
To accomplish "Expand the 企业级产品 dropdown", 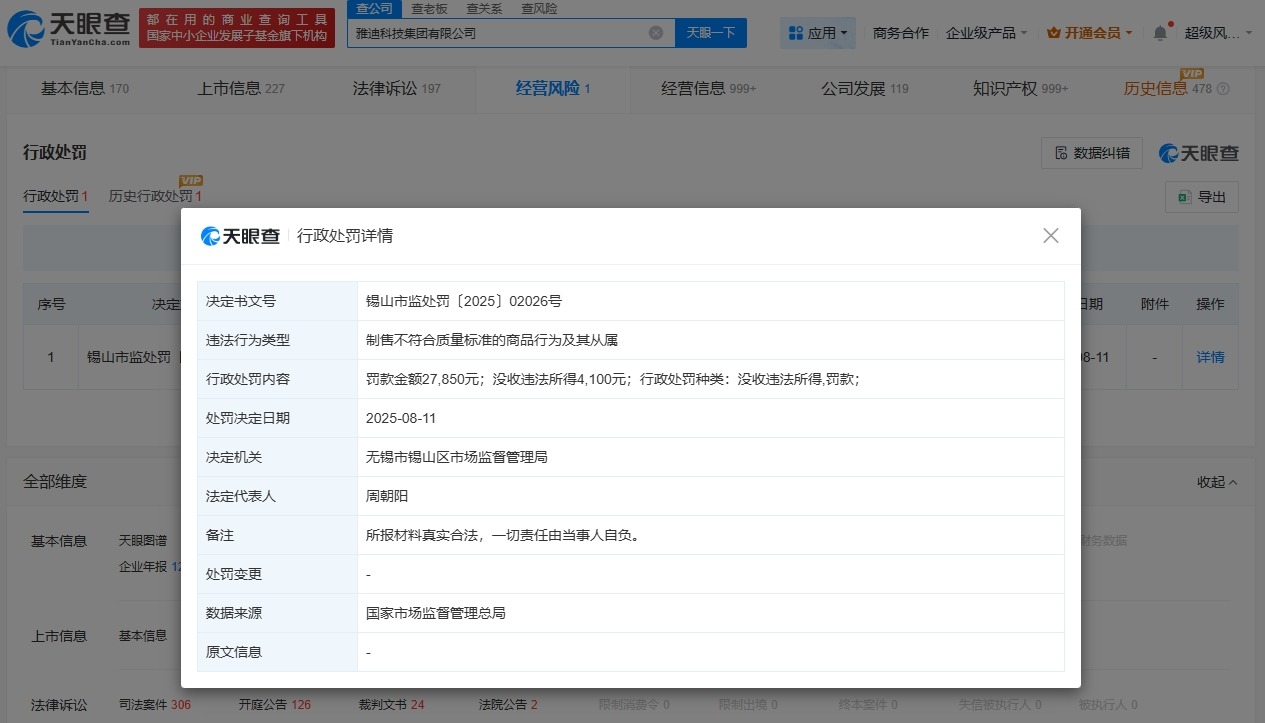I will click(985, 32).
